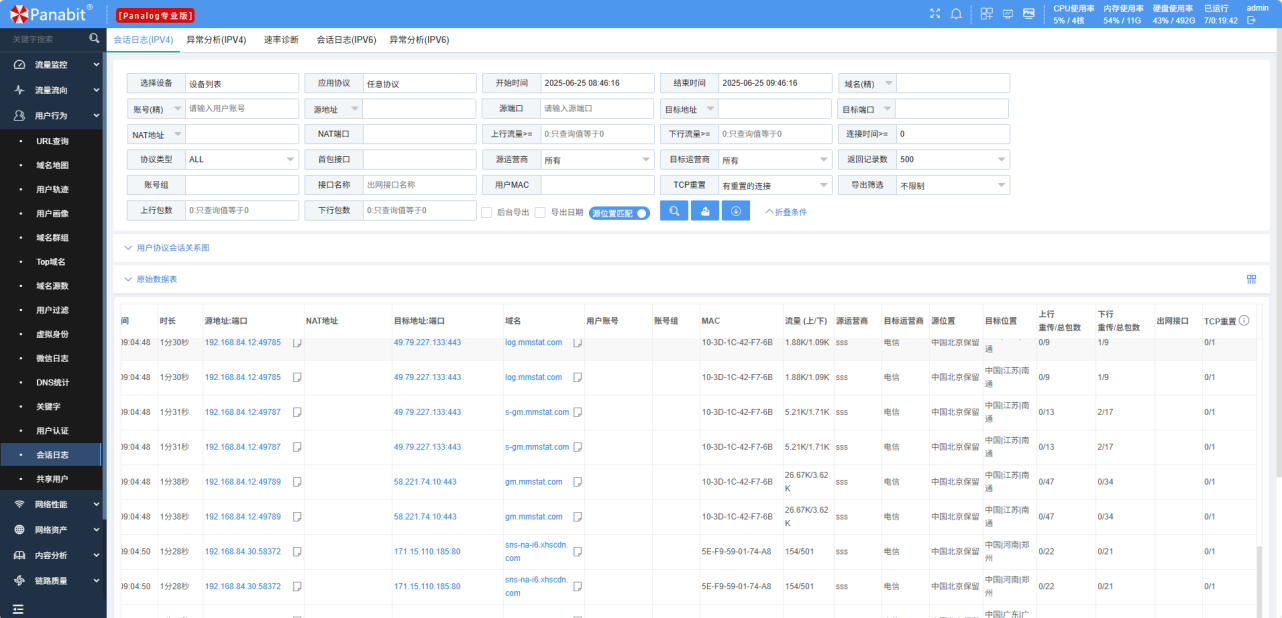Switch to 会话日志(IPV6) tab
Viewport: 1282px width, 618px height.
346,40
